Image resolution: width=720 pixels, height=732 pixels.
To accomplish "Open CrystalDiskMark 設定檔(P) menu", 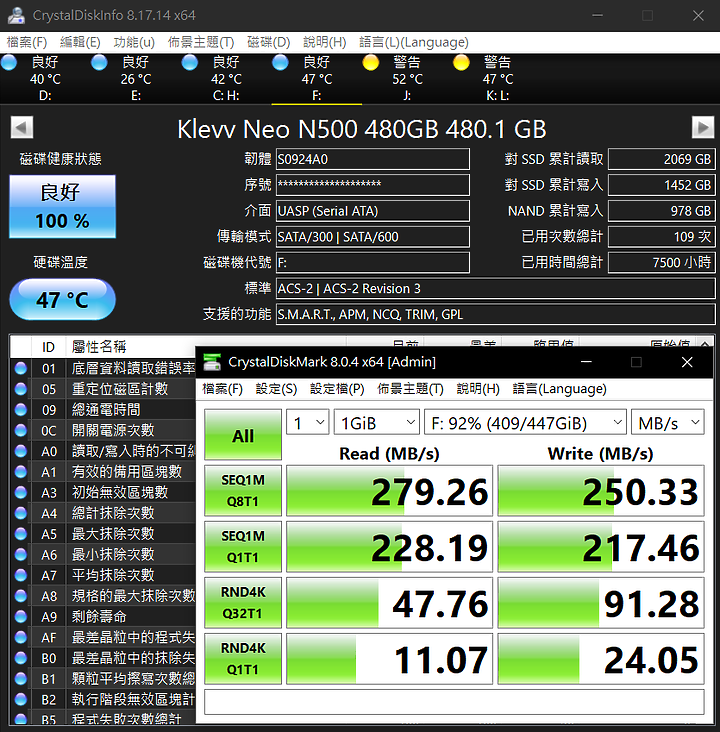I will tap(337, 389).
